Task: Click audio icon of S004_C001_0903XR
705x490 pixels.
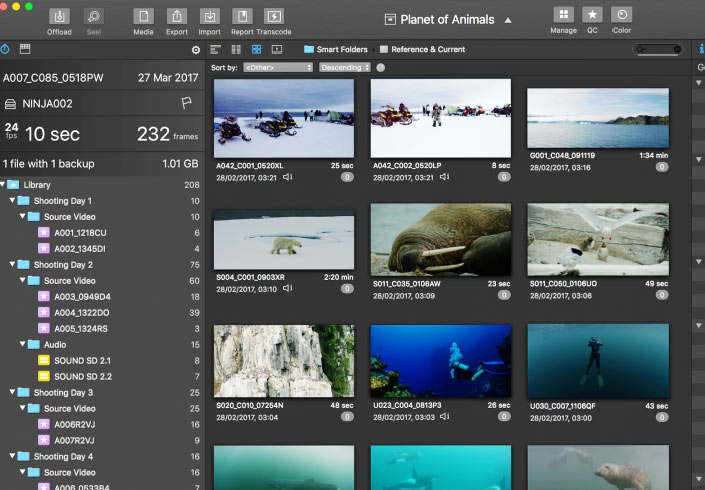Action: pyautogui.click(x=287, y=288)
